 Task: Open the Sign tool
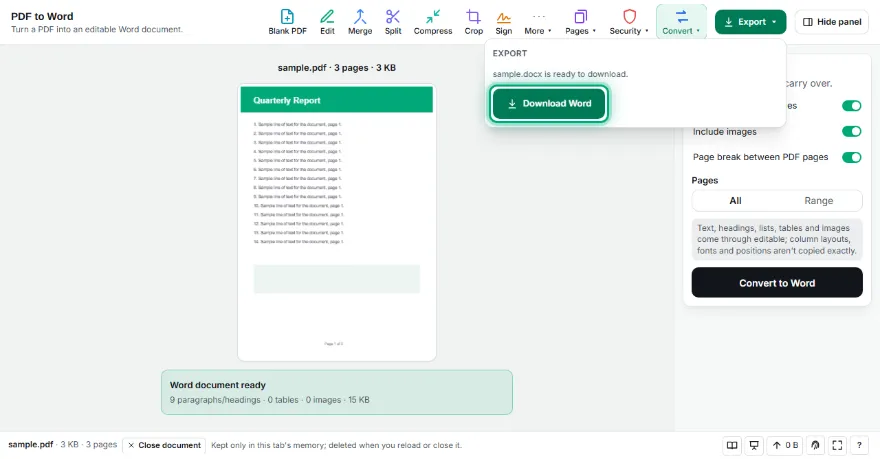coord(503,22)
